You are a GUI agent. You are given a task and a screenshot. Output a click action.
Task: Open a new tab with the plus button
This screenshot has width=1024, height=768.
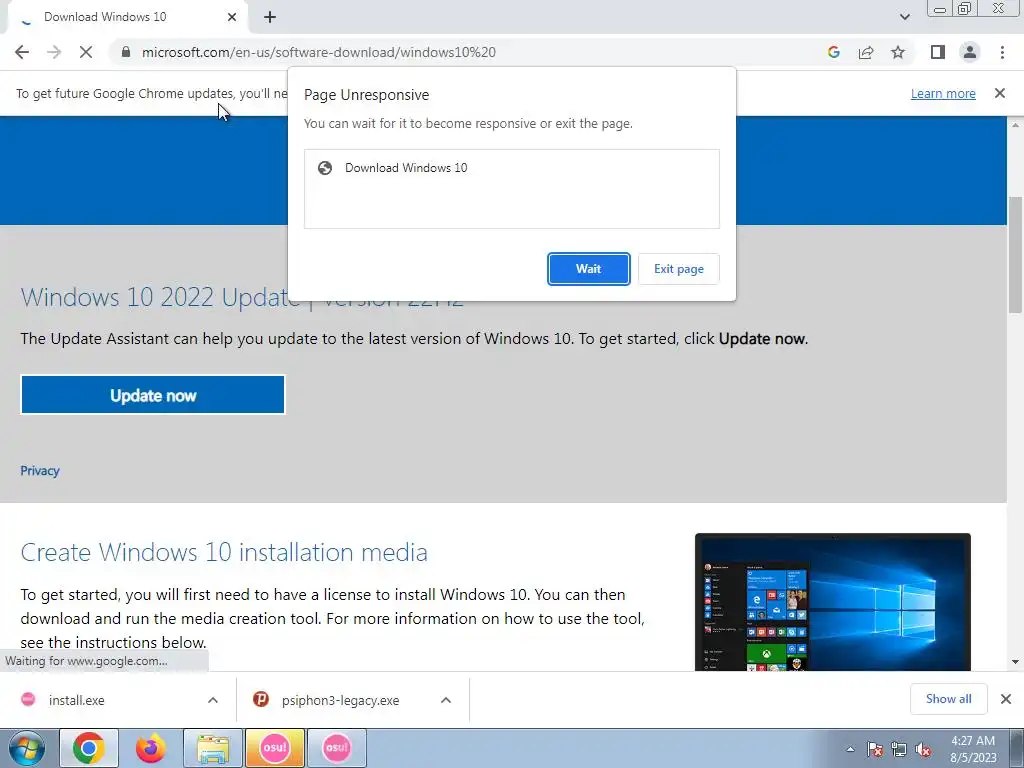pyautogui.click(x=270, y=17)
